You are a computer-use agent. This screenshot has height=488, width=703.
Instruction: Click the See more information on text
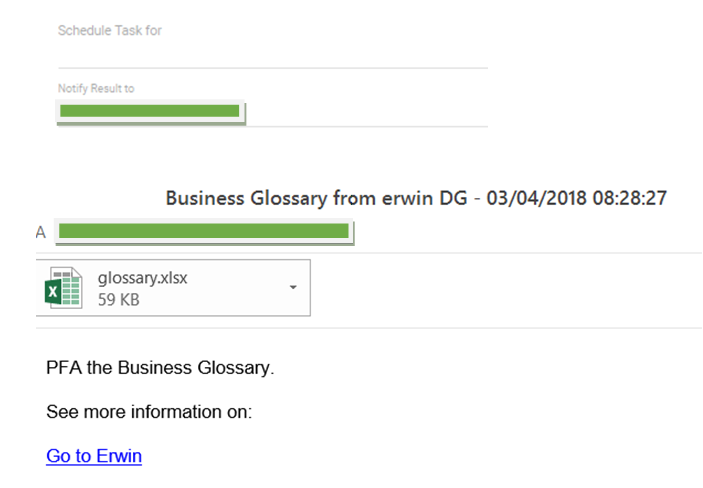pyautogui.click(x=149, y=411)
